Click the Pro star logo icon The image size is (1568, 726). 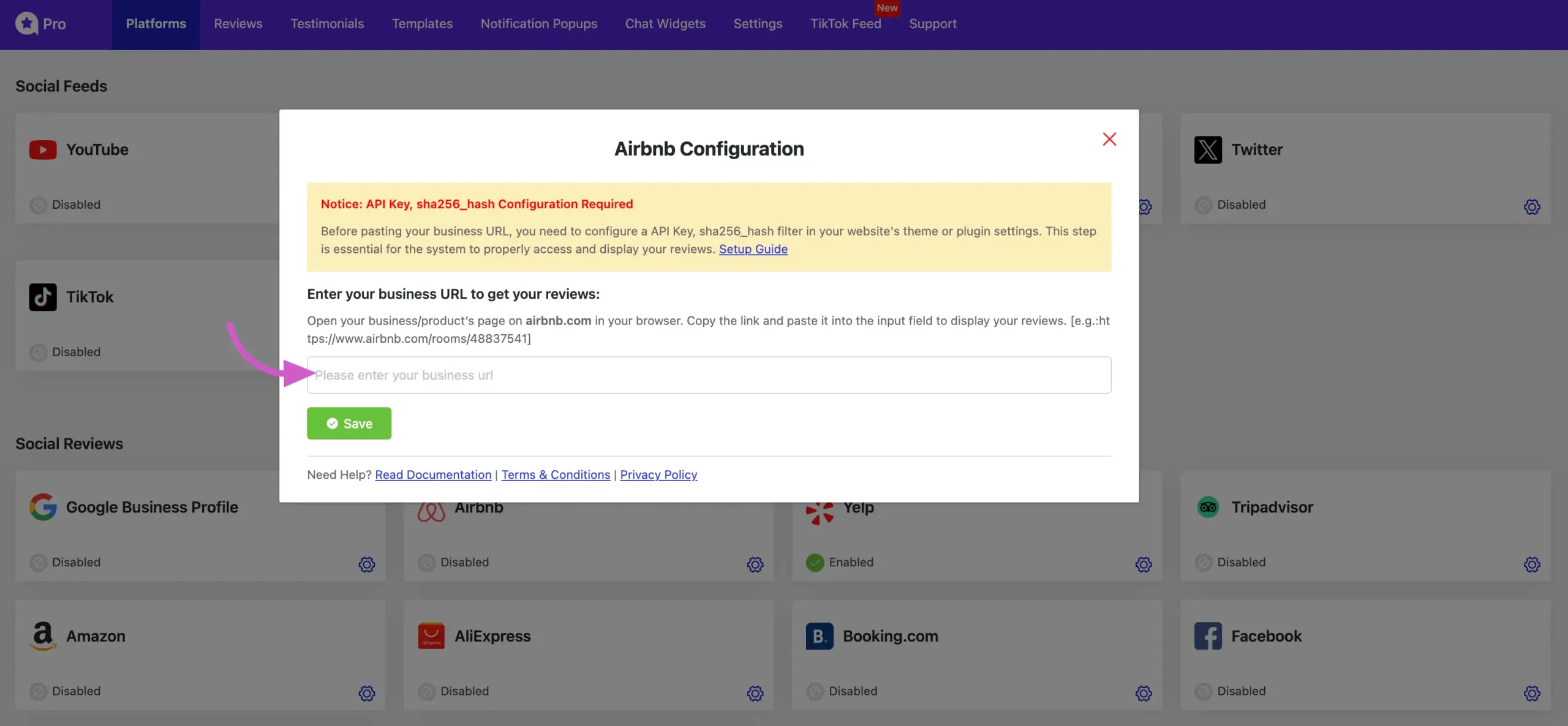tap(26, 24)
